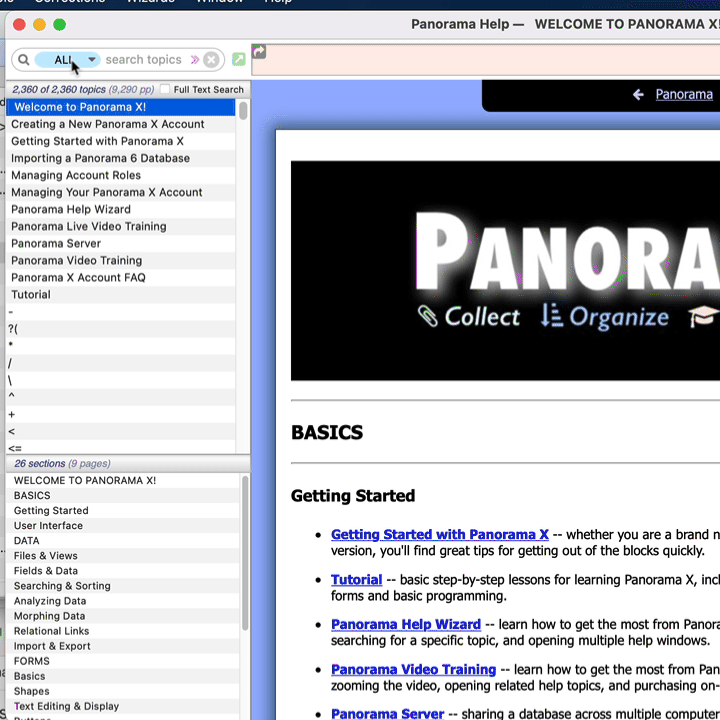Screen dimensions: 720x720
Task: Select Panorama Help Wizard topic row
Action: tap(120, 209)
